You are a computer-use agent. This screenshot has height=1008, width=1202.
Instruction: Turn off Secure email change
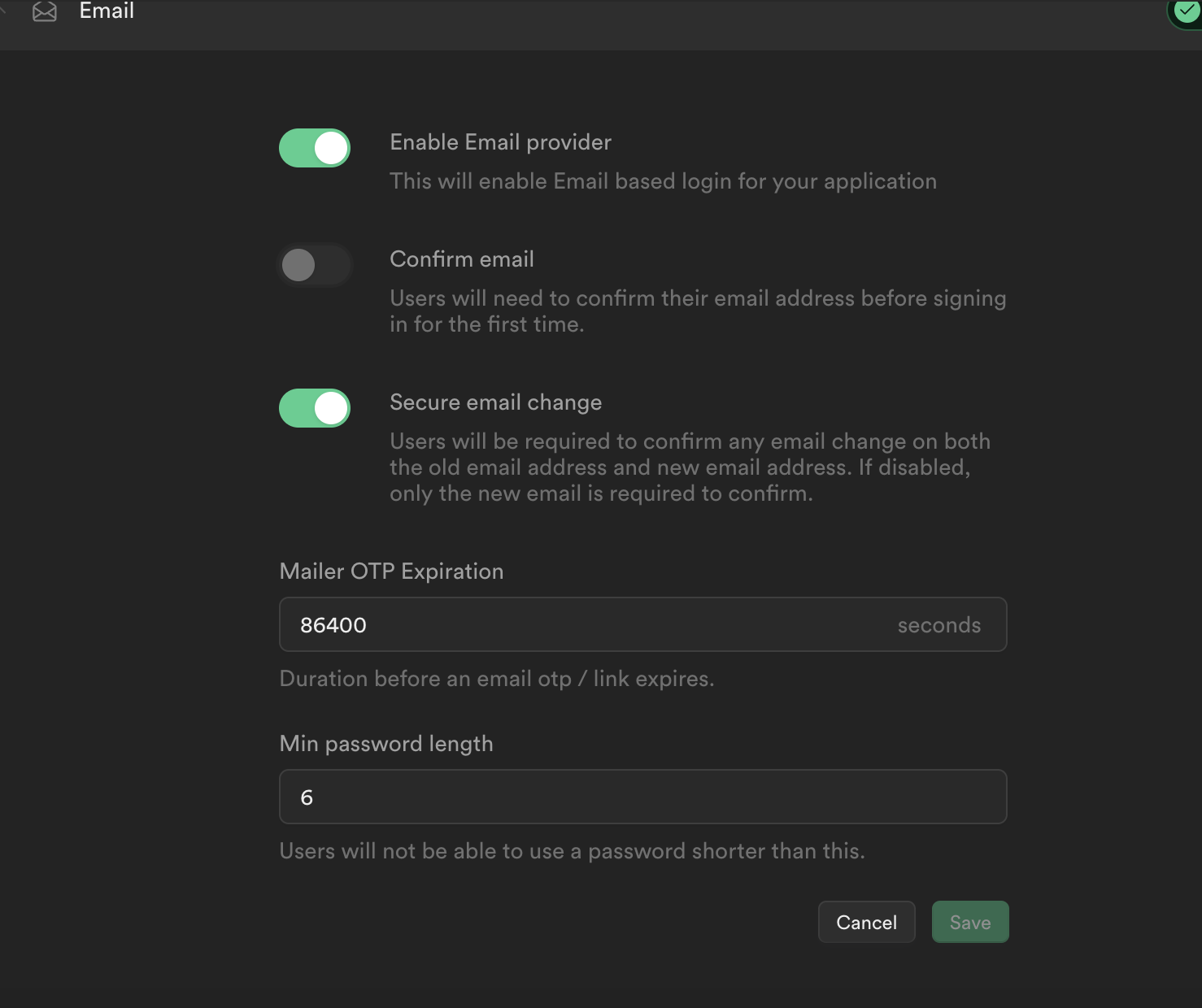coord(315,408)
